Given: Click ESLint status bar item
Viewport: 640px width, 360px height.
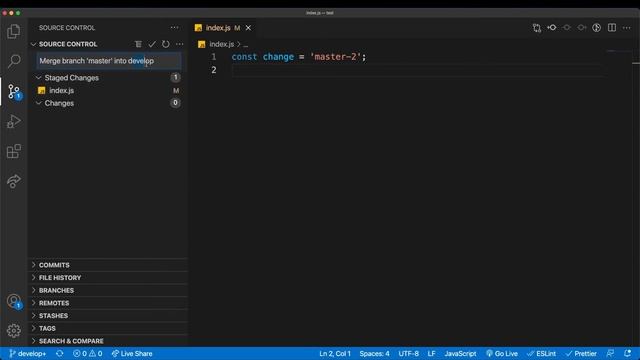Looking at the screenshot, I should coord(541,353).
